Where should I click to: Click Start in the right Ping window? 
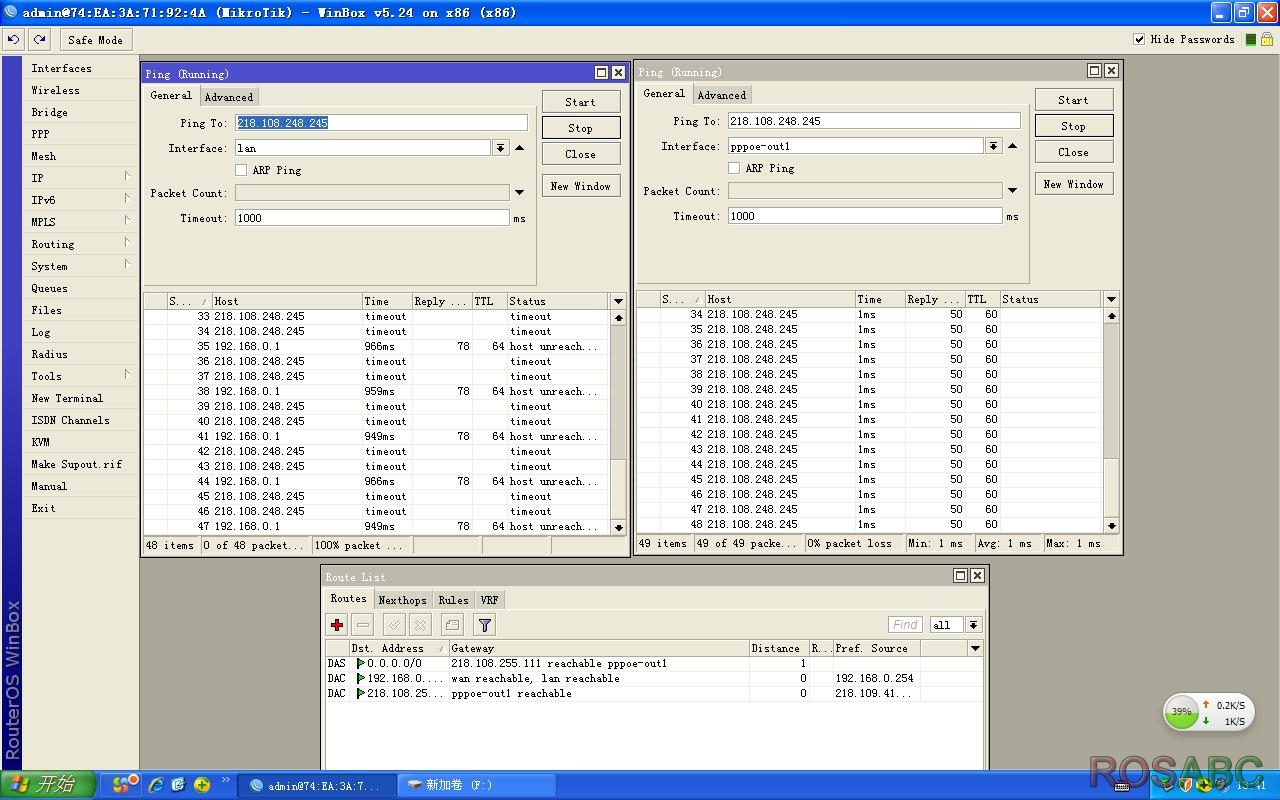1074,100
